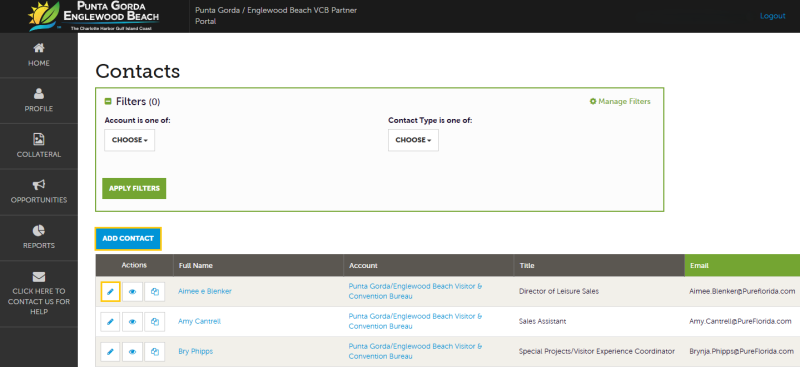The width and height of the screenshot is (800, 367).
Task: Open Amy Cantrell contact link
Action: (x=199, y=322)
